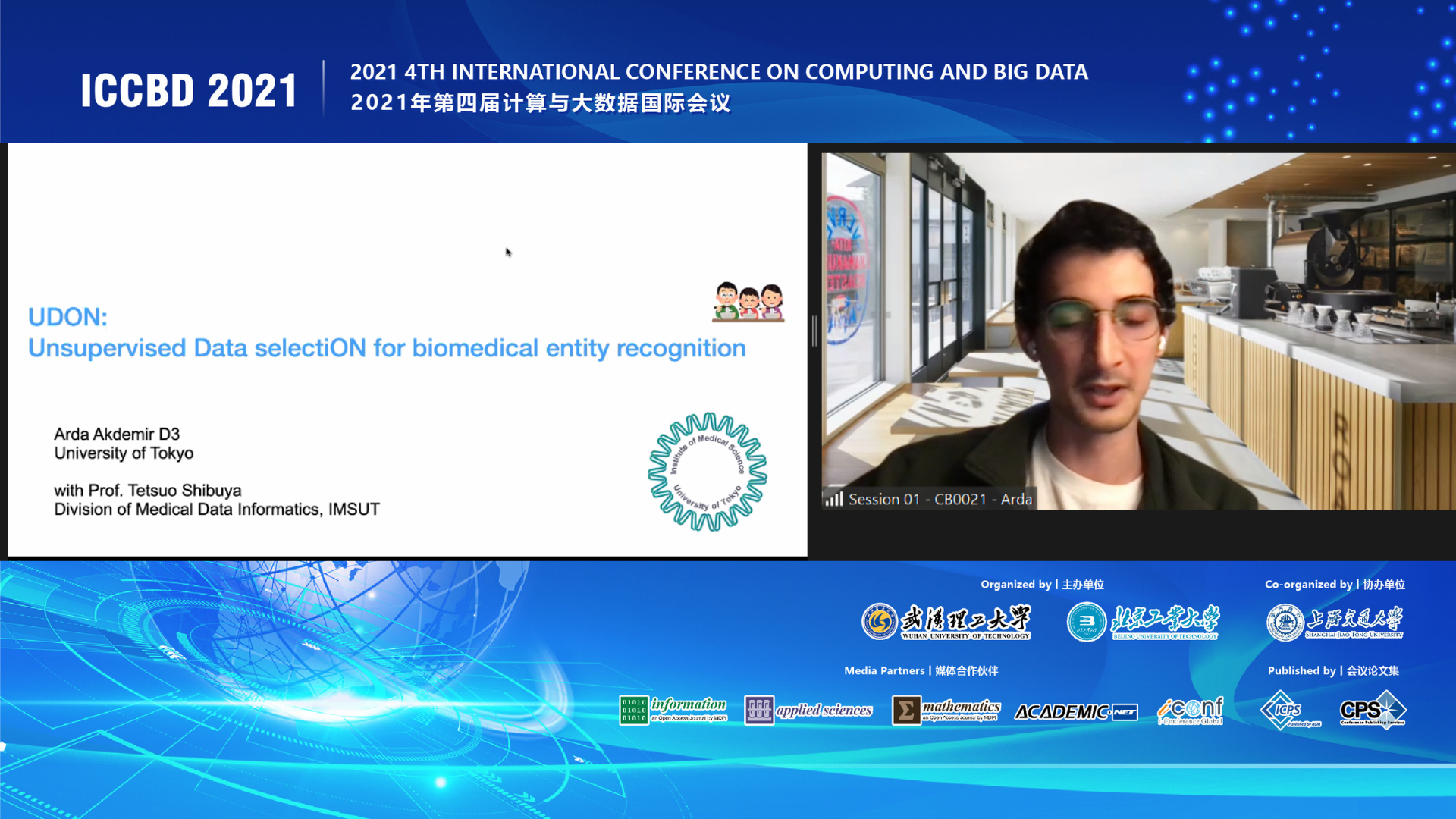
Task: Click the ICPS publisher logo
Action: 1290,710
